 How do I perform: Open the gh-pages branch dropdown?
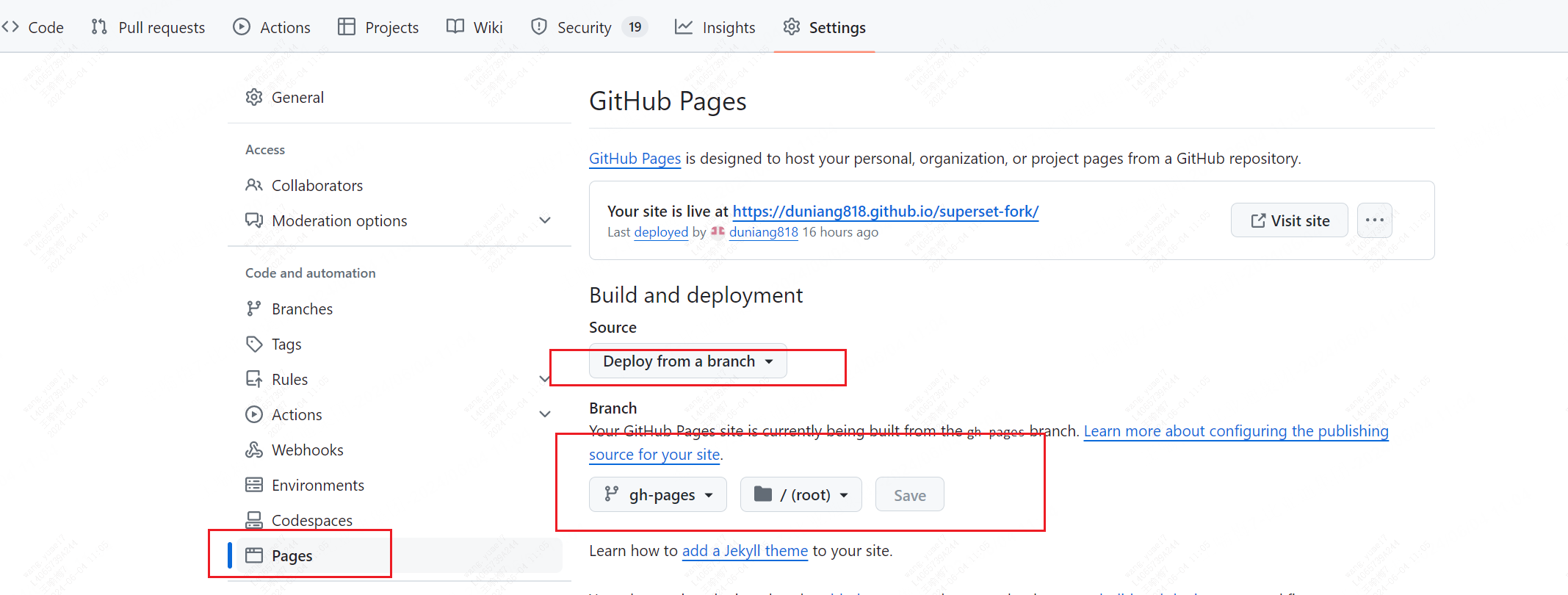click(658, 495)
